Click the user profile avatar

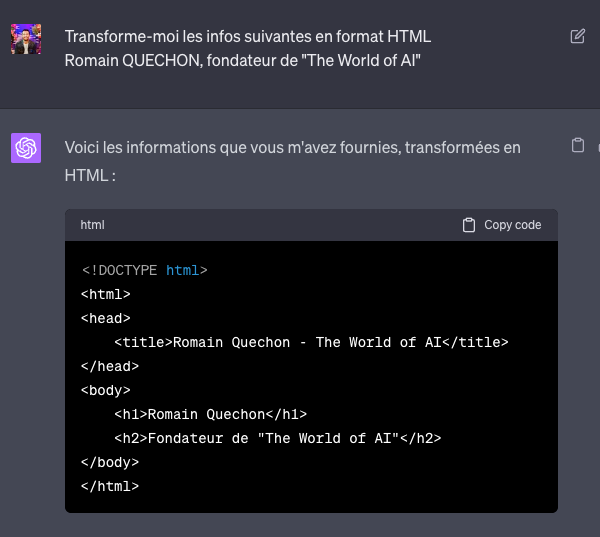(x=26, y=39)
